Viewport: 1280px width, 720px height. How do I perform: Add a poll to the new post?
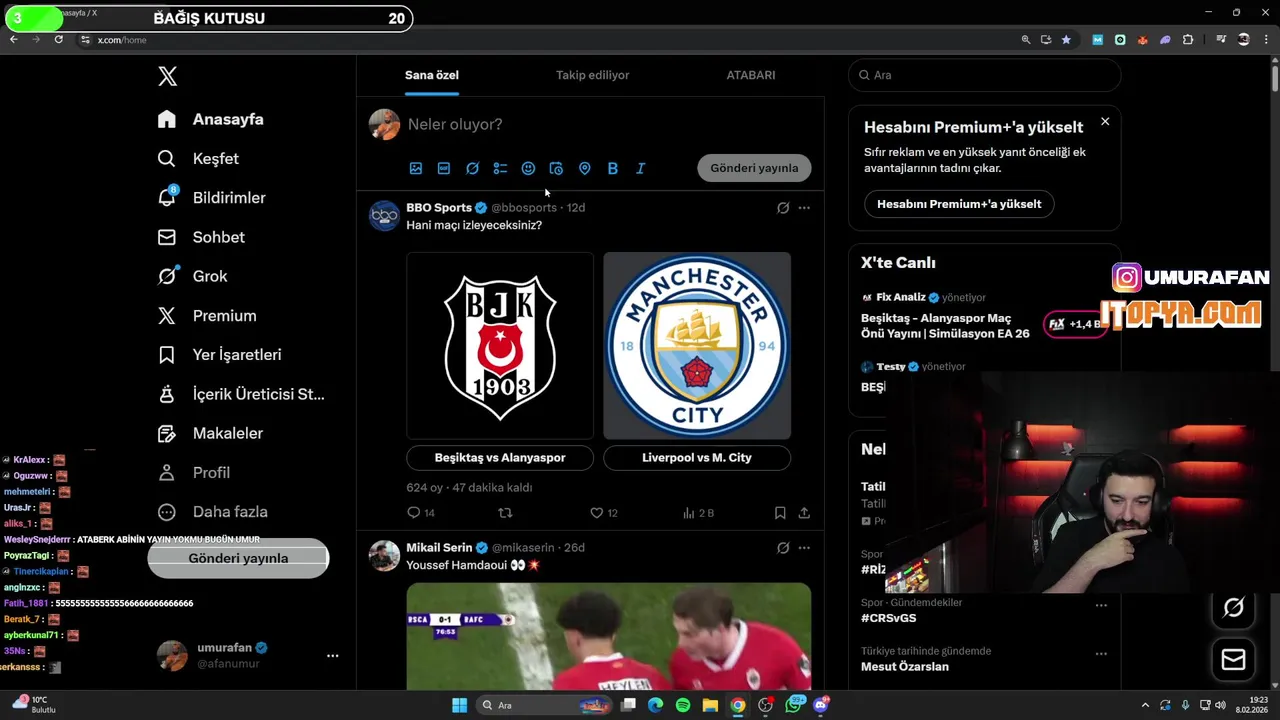500,168
